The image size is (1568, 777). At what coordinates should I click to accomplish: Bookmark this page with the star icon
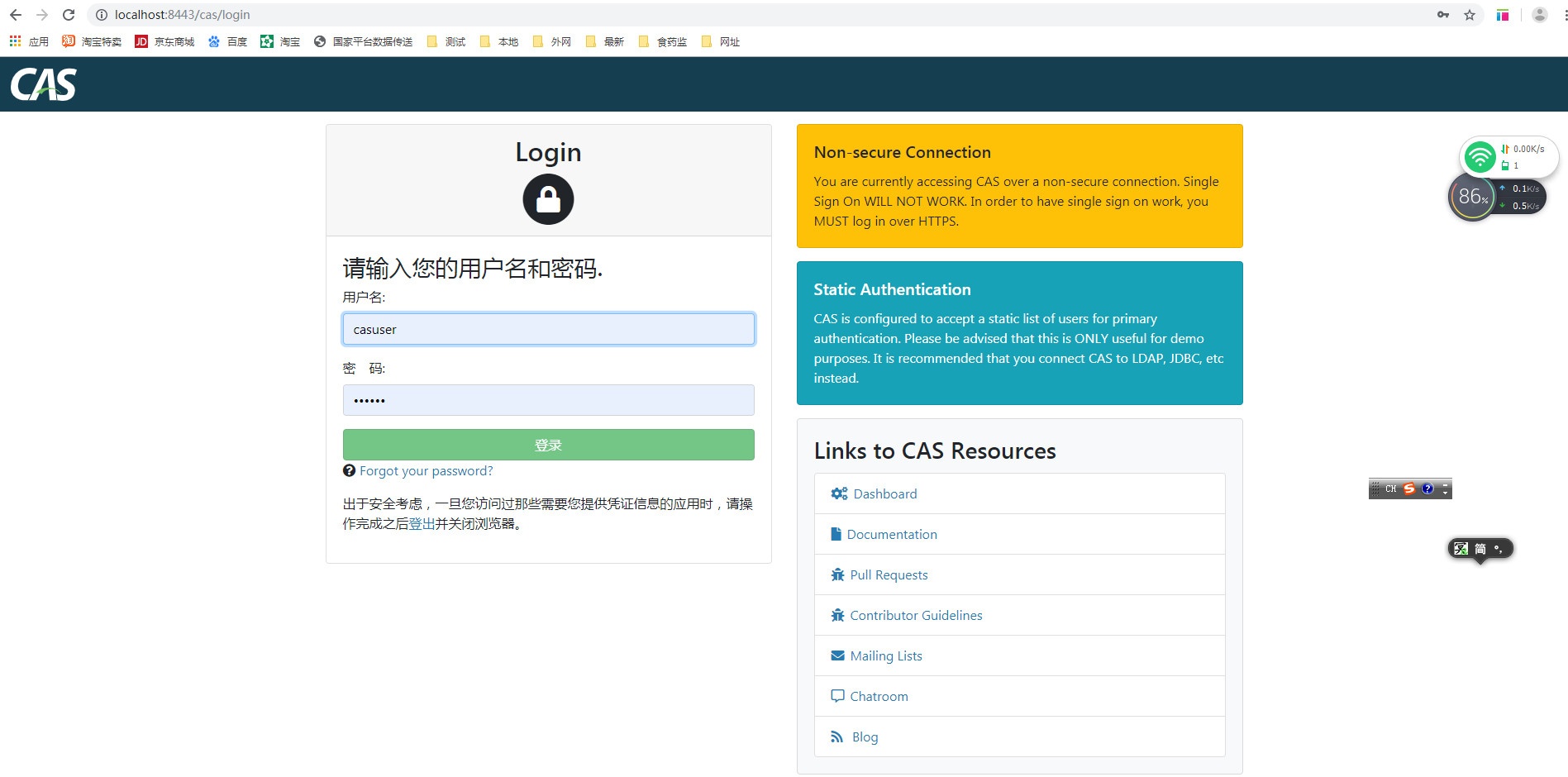(x=1470, y=15)
